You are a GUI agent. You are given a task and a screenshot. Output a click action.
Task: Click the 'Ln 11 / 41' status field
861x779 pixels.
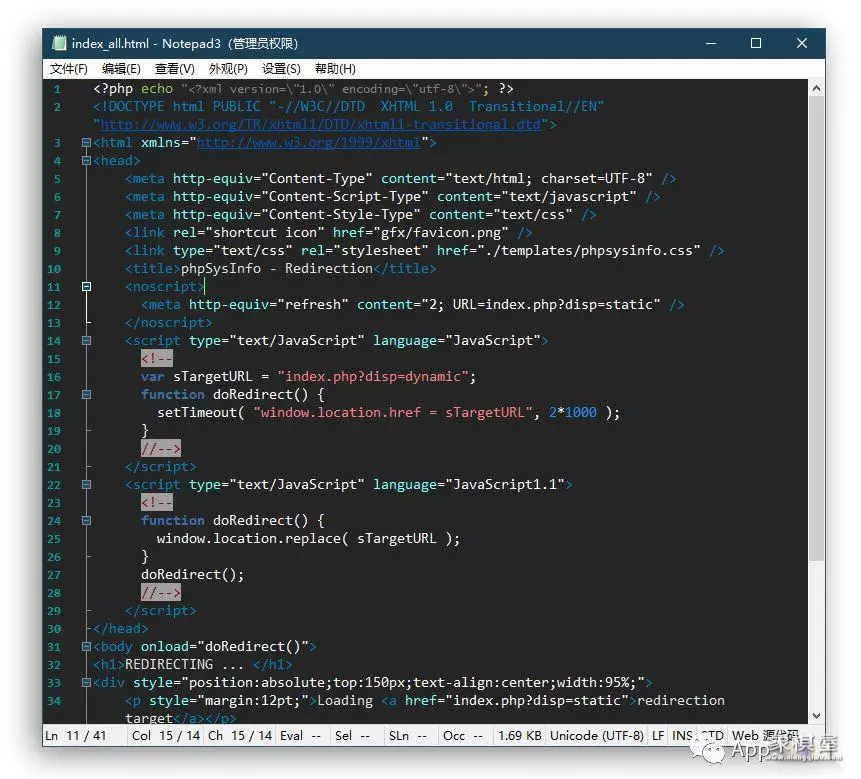(76, 736)
